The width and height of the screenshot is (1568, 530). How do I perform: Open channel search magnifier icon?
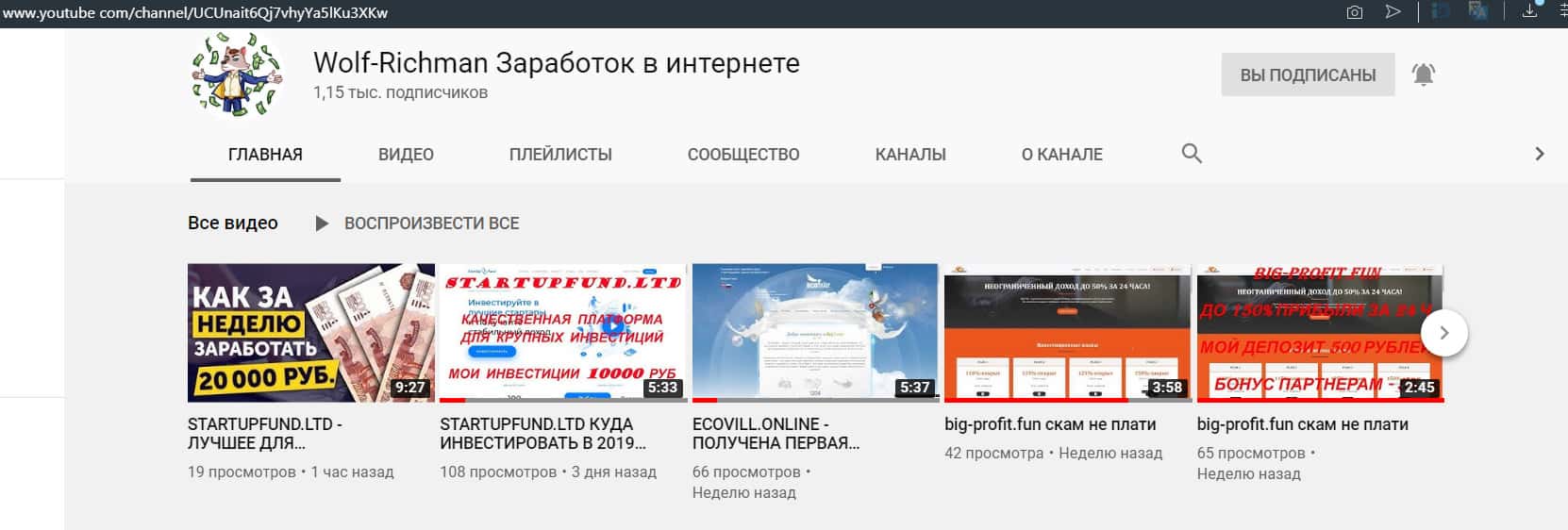click(1192, 154)
